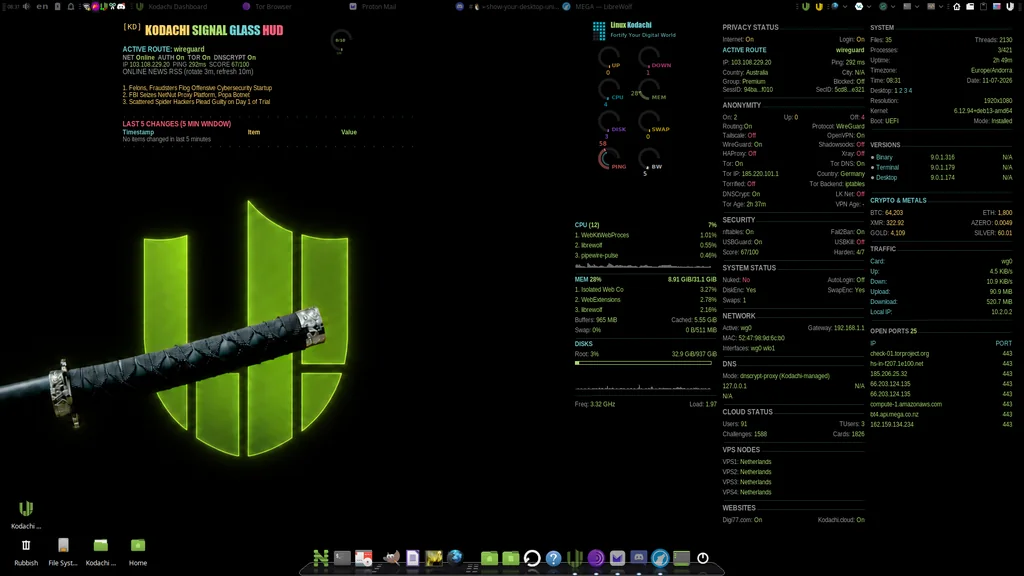The height and width of the screenshot is (576, 1024).
Task: Click VPS1: Netherlands entry
Action: [746, 462]
